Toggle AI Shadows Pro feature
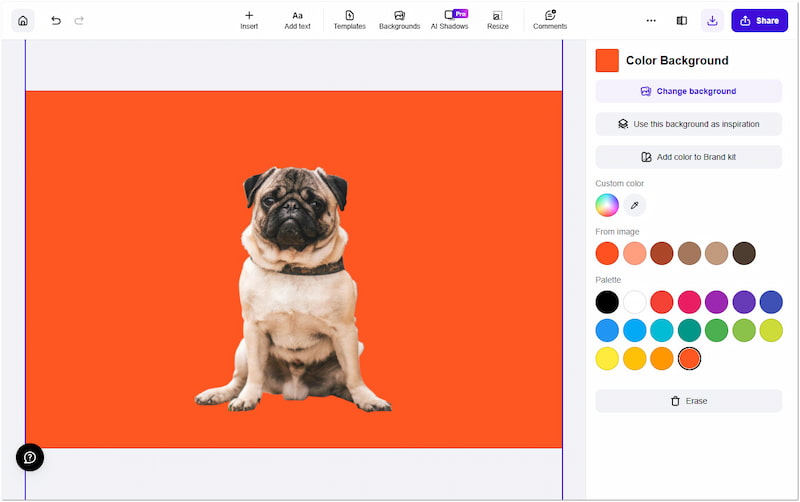This screenshot has height=502, width=800. point(449,19)
